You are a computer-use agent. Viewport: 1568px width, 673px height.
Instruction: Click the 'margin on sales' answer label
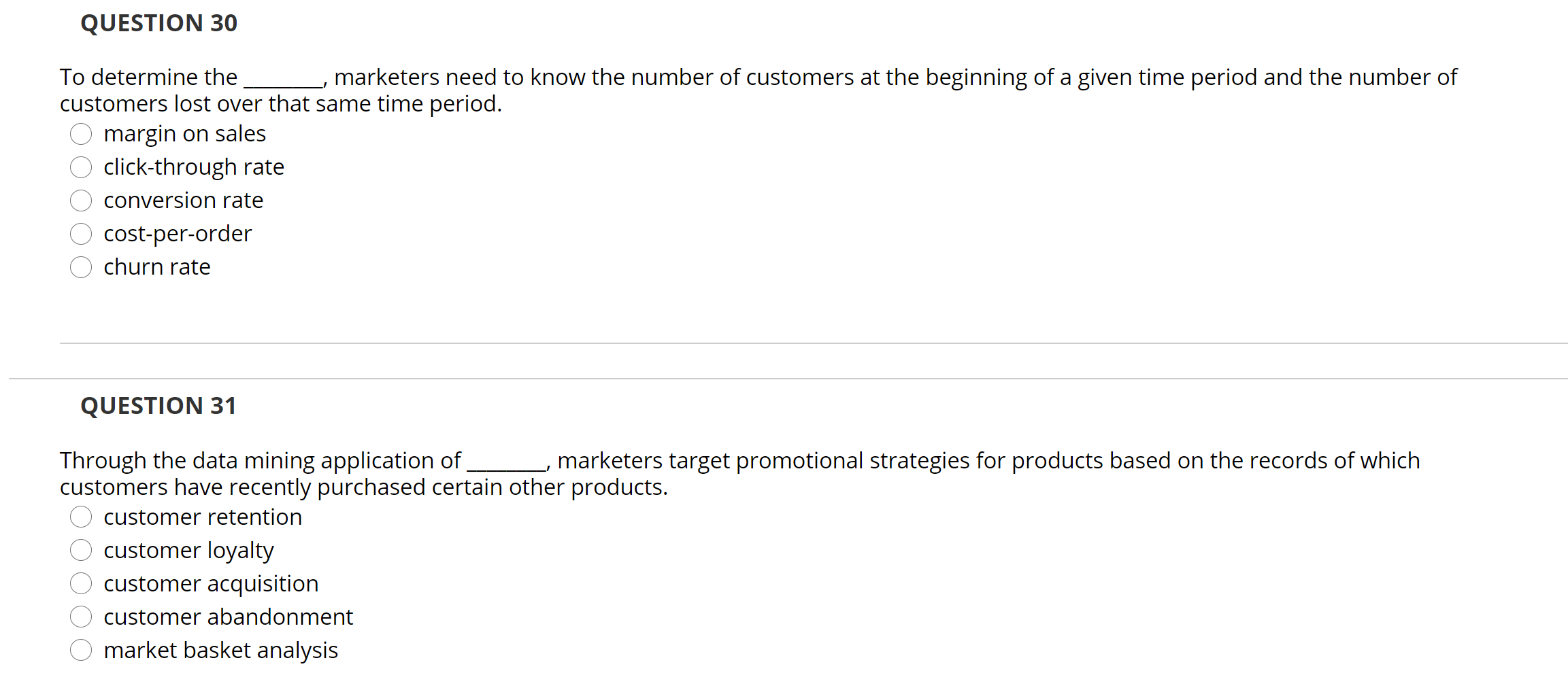click(184, 134)
